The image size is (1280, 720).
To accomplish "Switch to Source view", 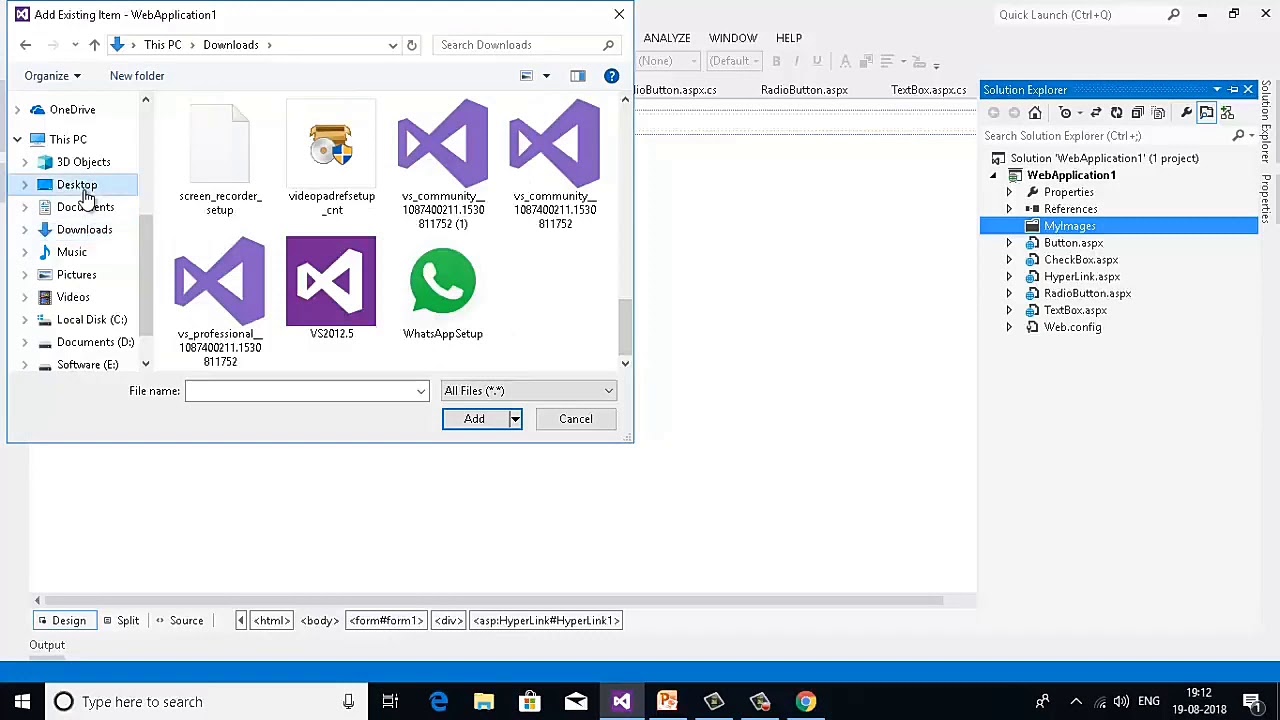I will pyautogui.click(x=179, y=621).
